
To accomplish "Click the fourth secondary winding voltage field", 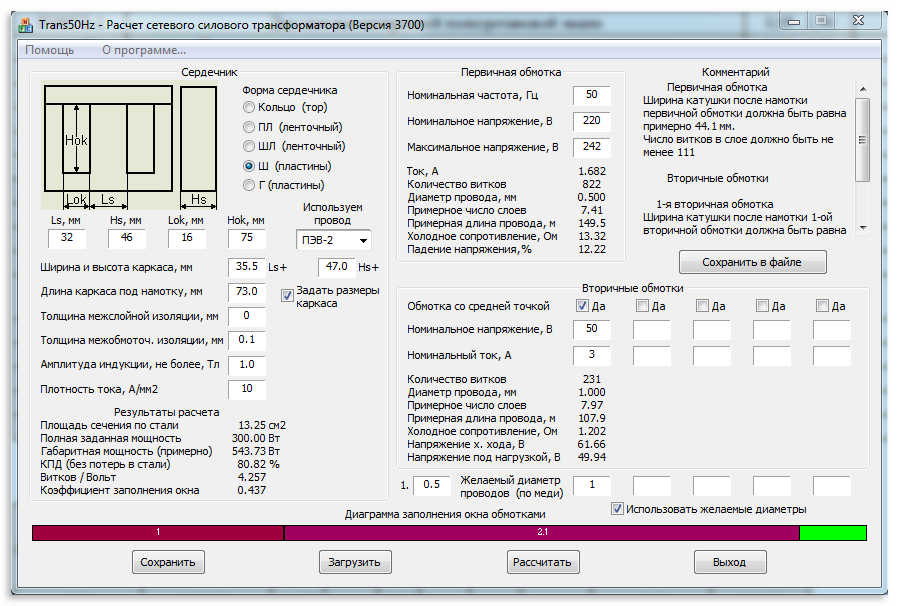I will pyautogui.click(x=772, y=330).
